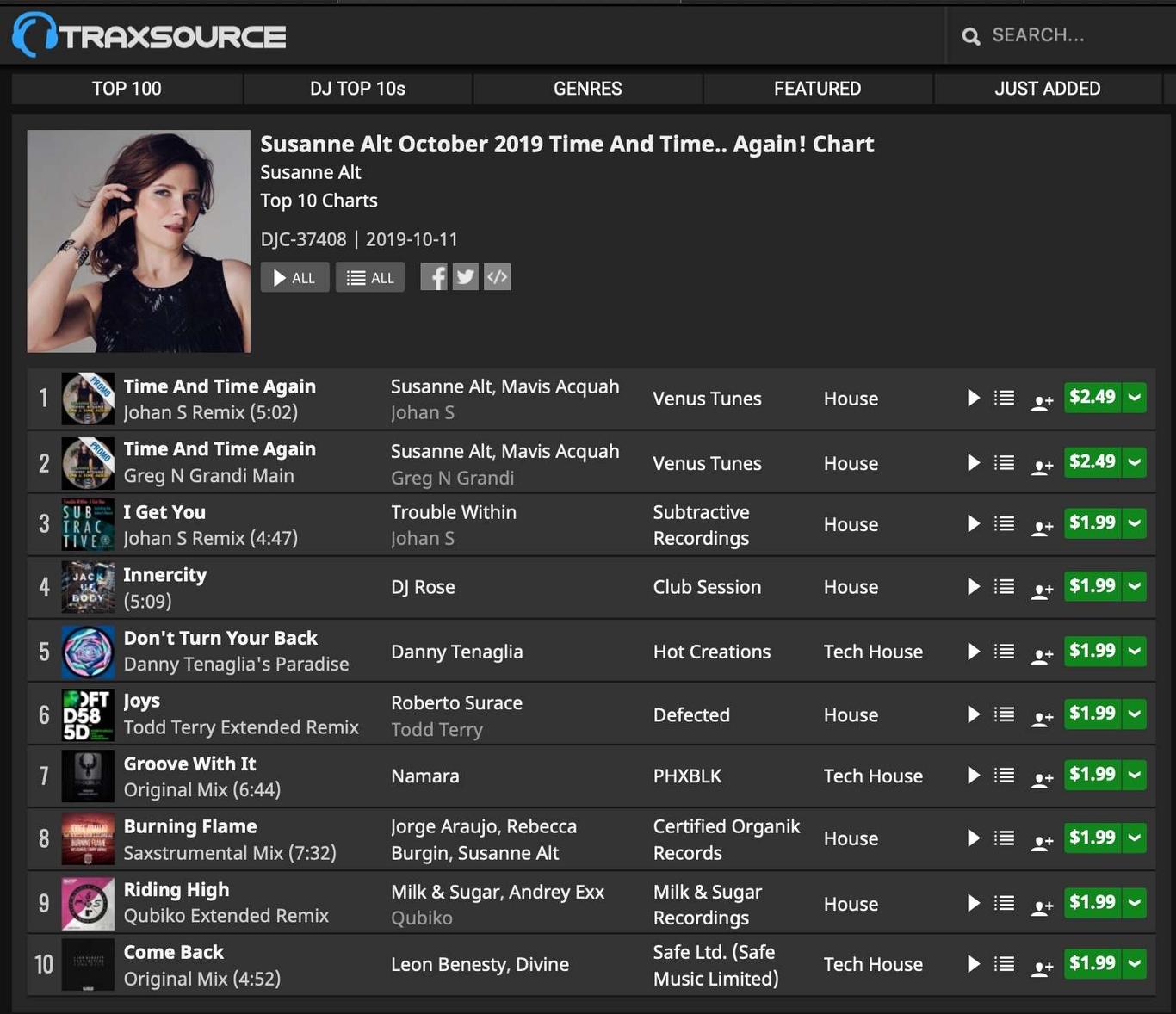
Task: Open Danny Tenaglia artist link
Action: [x=457, y=652]
